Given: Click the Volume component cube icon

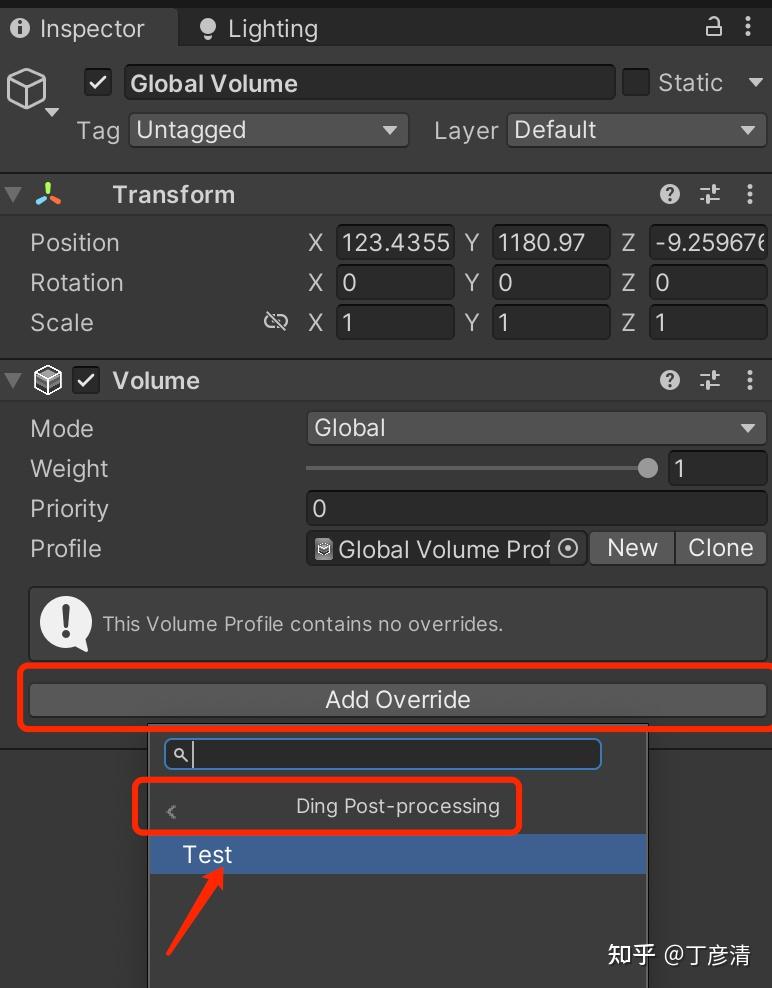Looking at the screenshot, I should click(x=48, y=380).
